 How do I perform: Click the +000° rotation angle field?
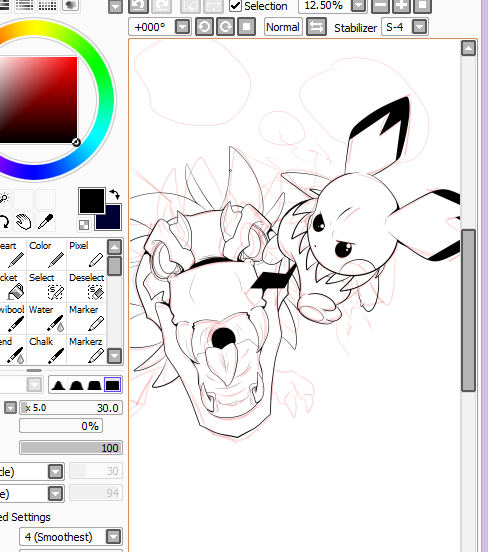point(151,27)
